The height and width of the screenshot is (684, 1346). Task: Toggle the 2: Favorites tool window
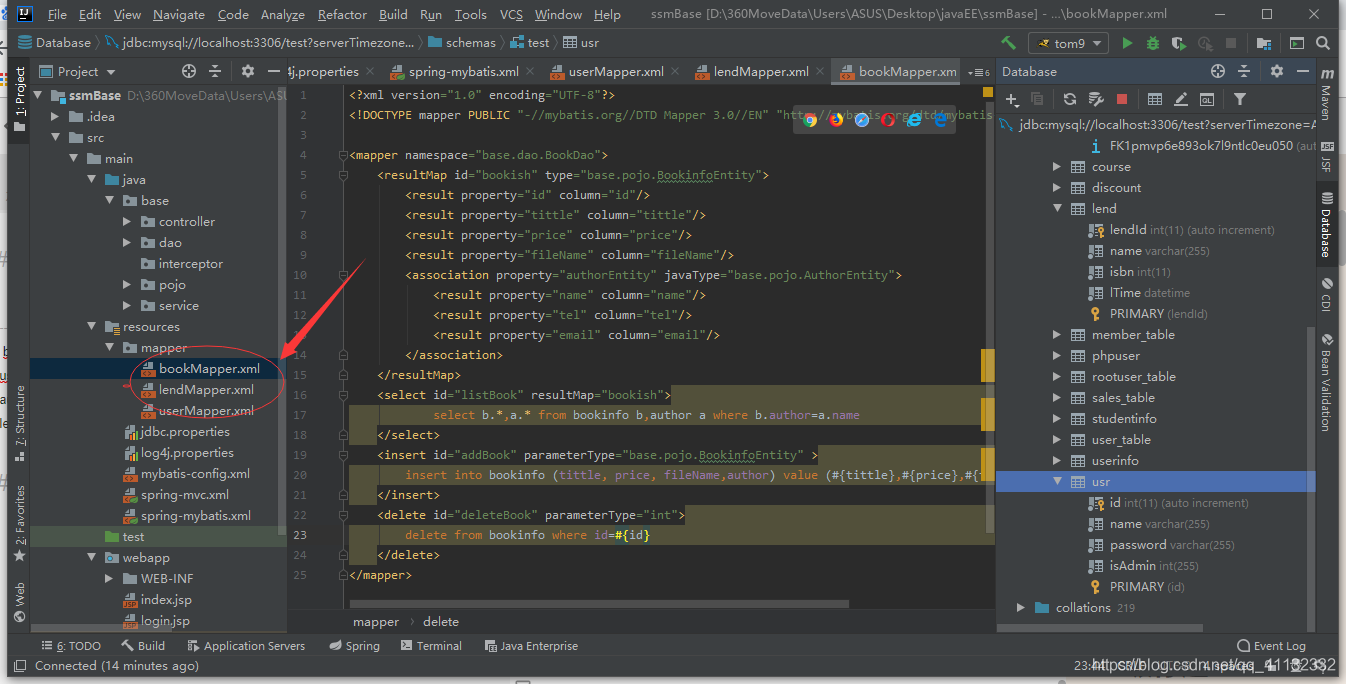click(x=19, y=523)
